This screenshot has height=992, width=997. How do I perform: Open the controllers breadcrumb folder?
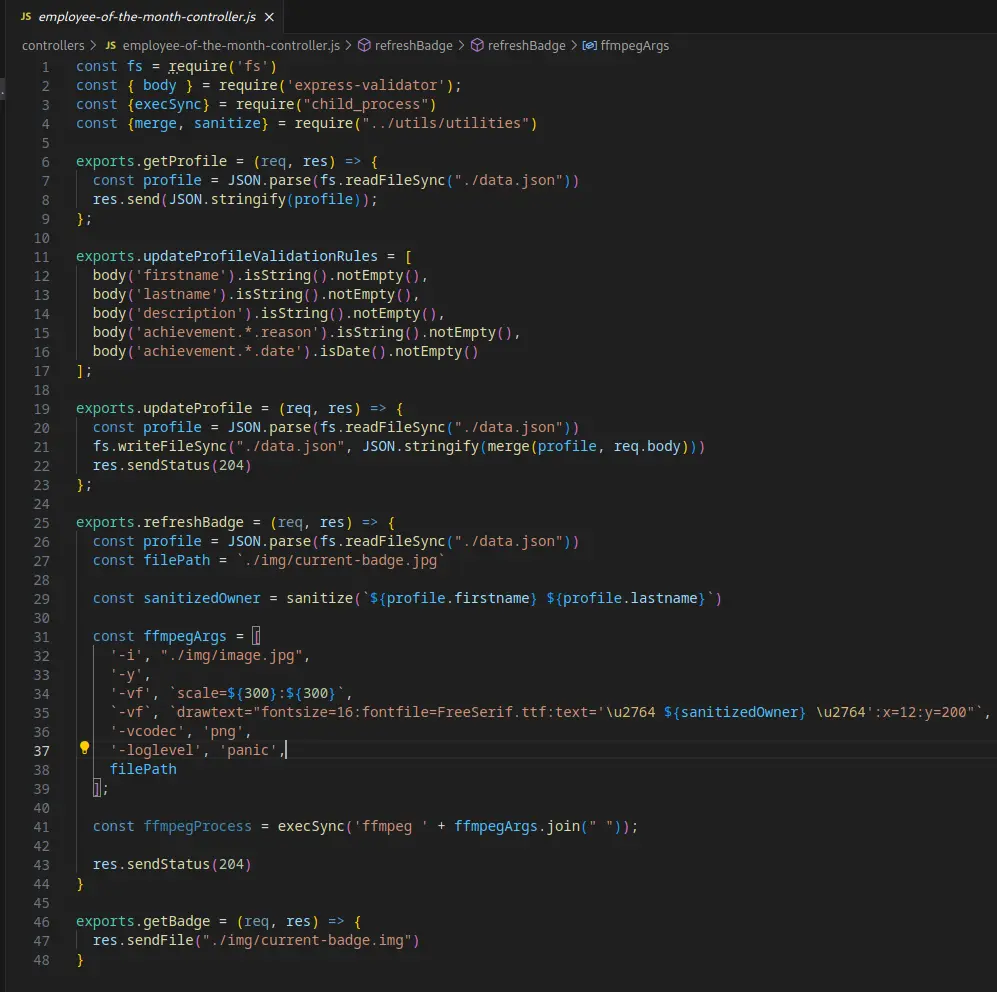coord(53,45)
